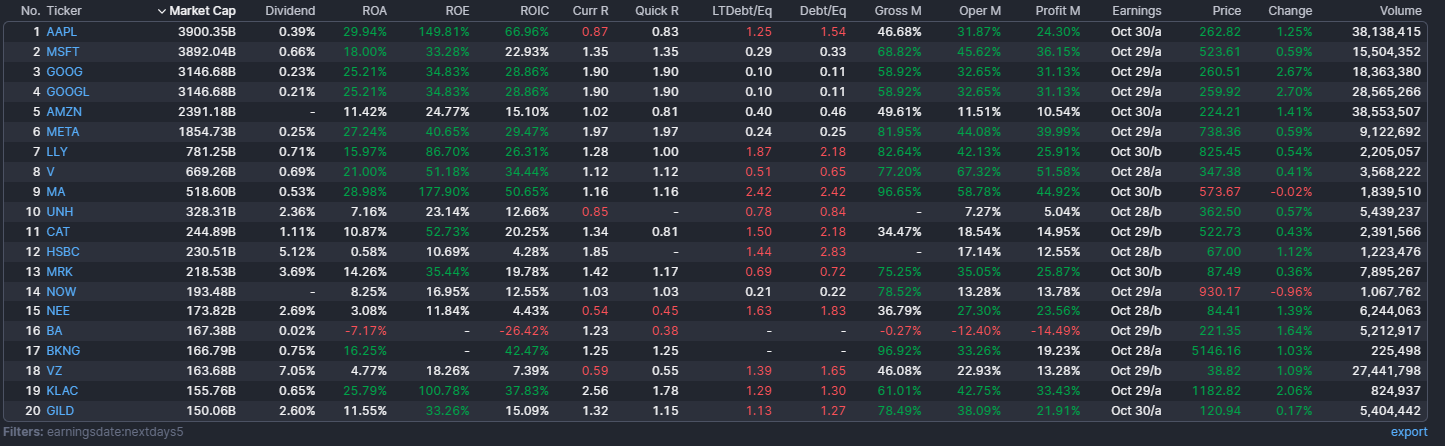Open the VZ ticker link

coord(54,370)
